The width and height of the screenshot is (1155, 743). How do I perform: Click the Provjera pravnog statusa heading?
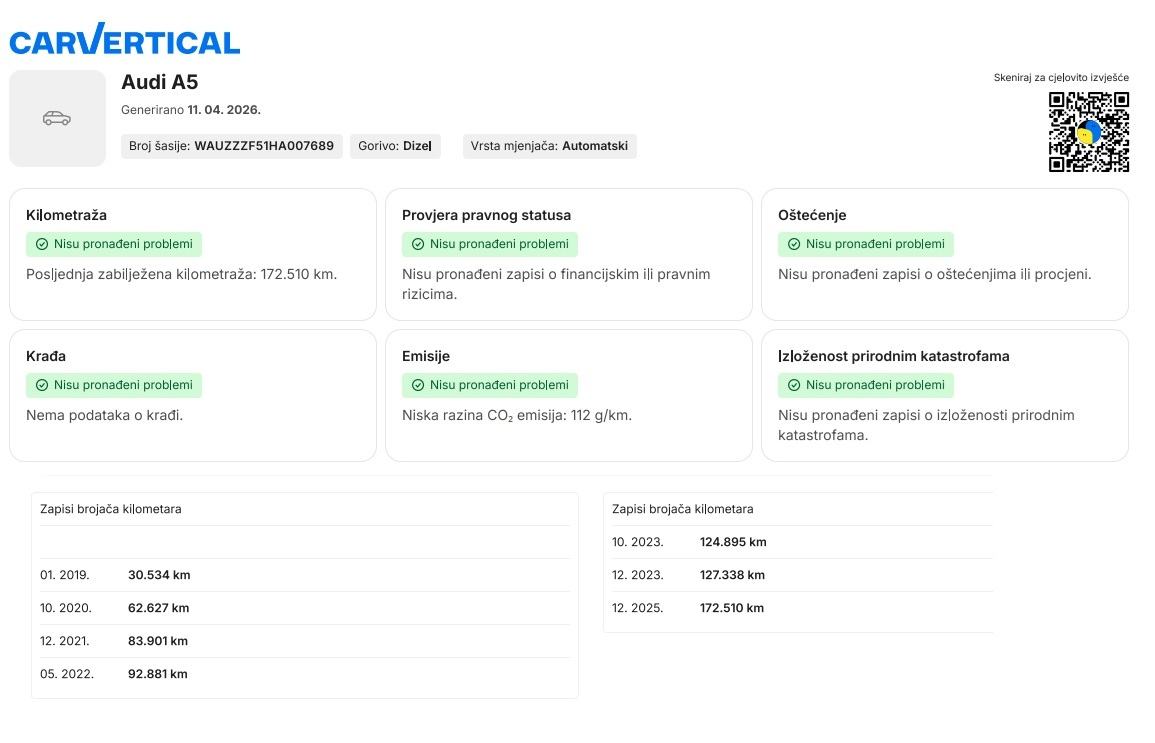486,215
